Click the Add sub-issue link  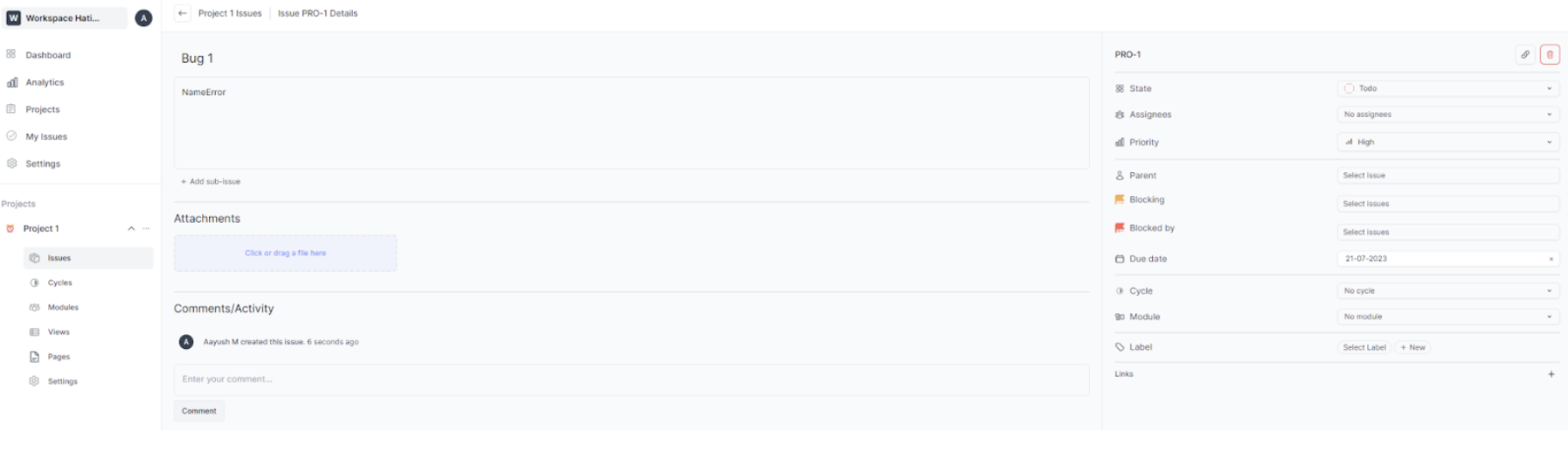pos(211,182)
